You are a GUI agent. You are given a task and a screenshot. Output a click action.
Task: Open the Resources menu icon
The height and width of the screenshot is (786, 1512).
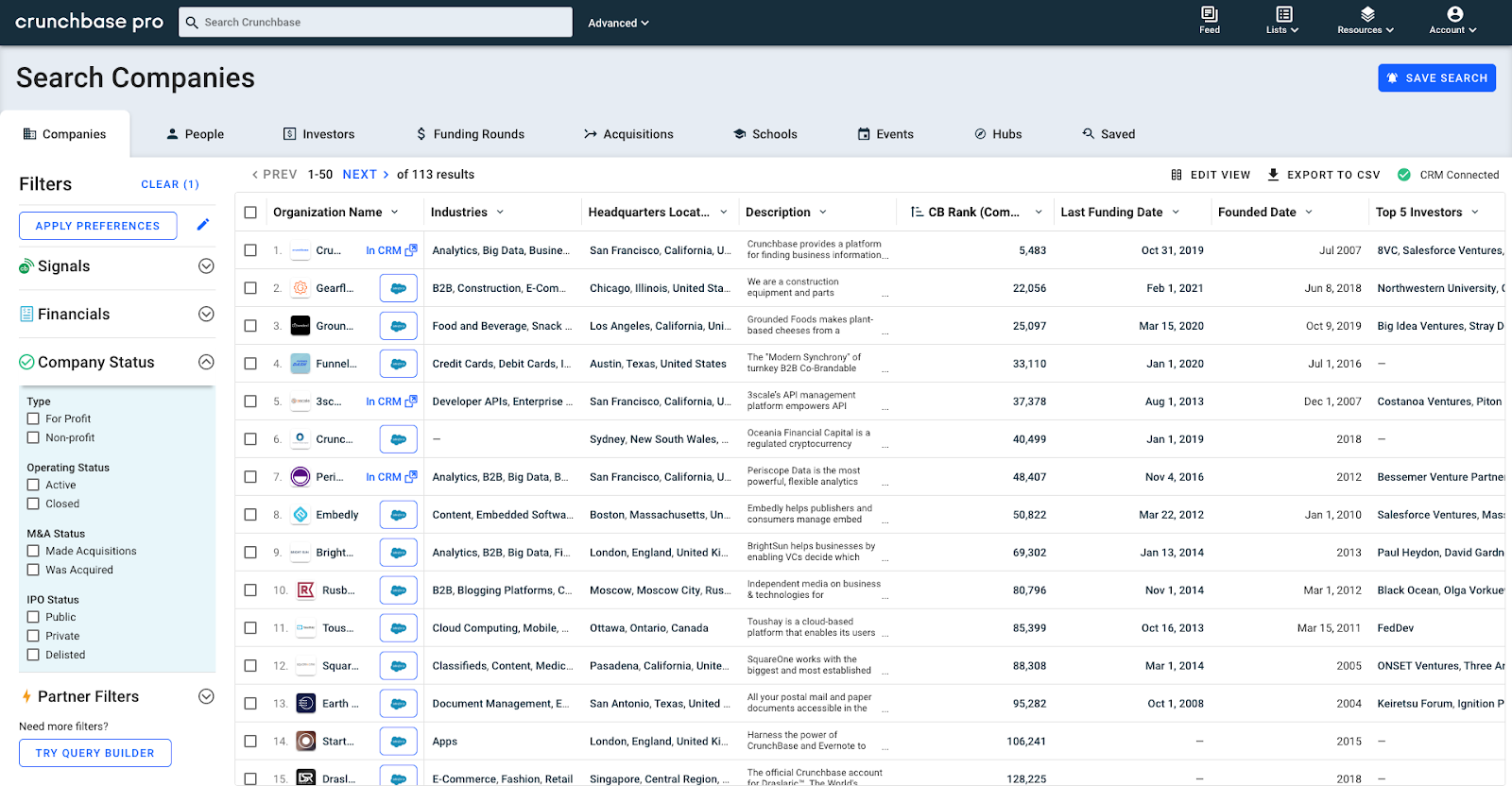[1366, 14]
